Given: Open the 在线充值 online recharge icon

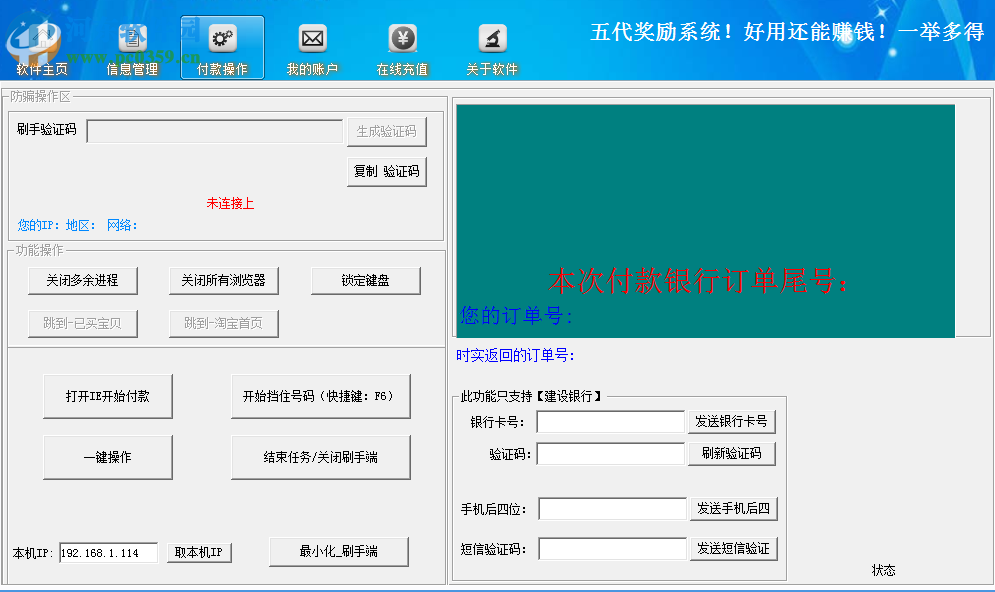Looking at the screenshot, I should [401, 47].
